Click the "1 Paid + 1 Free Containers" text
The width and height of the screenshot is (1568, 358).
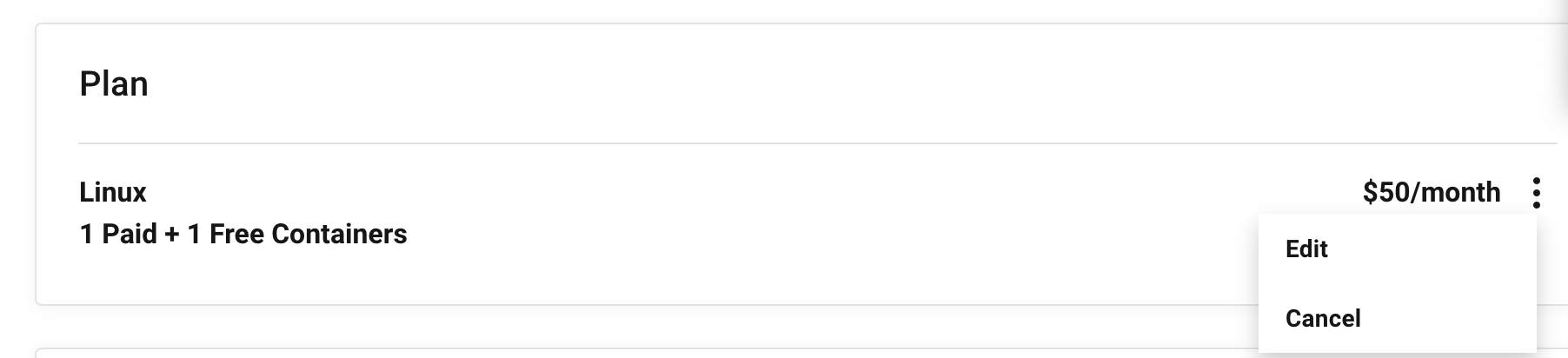(243, 234)
